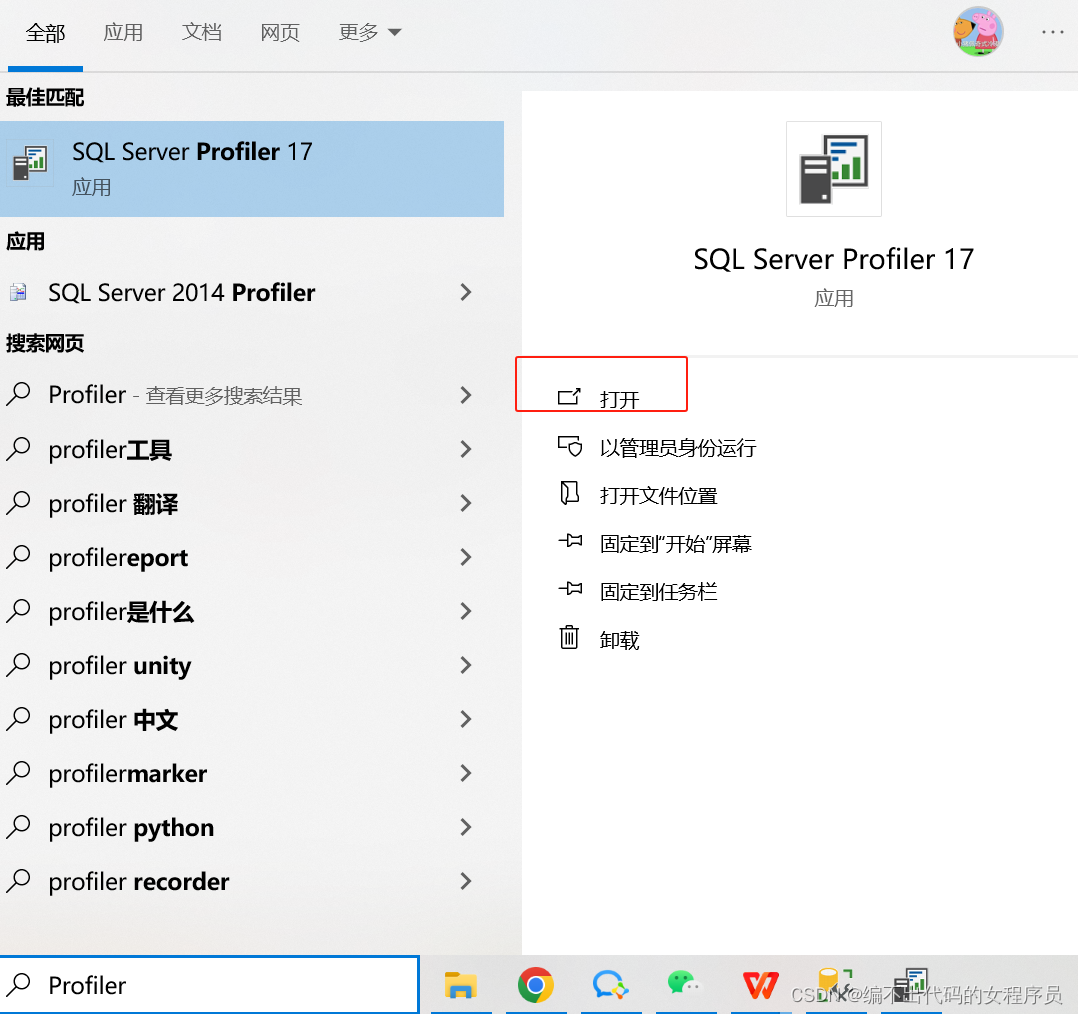Click the pin to taskbar icon
The height and width of the screenshot is (1014, 1078).
(x=570, y=588)
